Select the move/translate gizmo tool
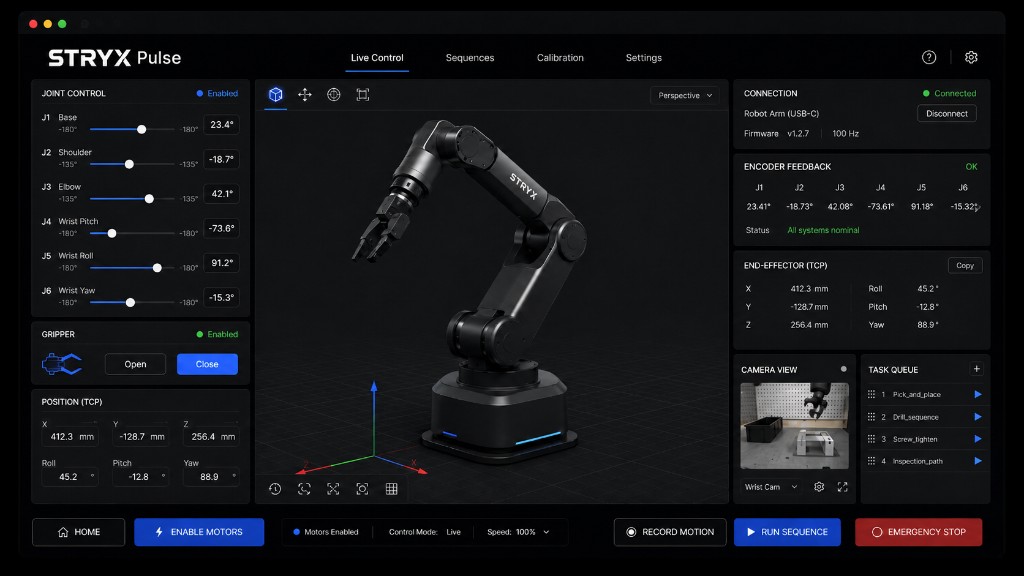 (304, 95)
